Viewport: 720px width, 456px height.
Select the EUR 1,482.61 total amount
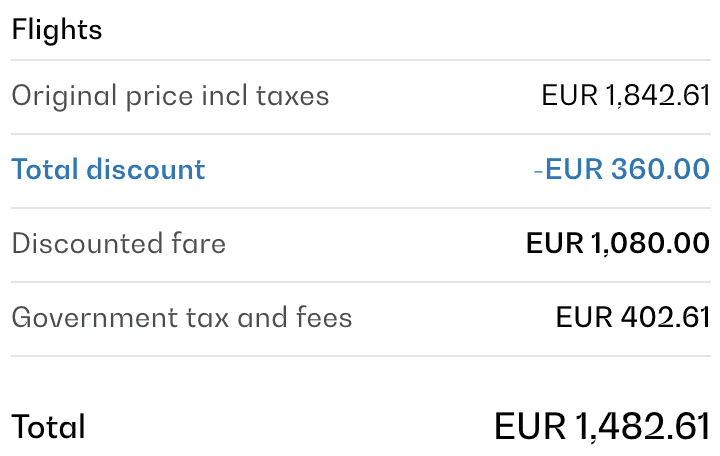(x=602, y=426)
